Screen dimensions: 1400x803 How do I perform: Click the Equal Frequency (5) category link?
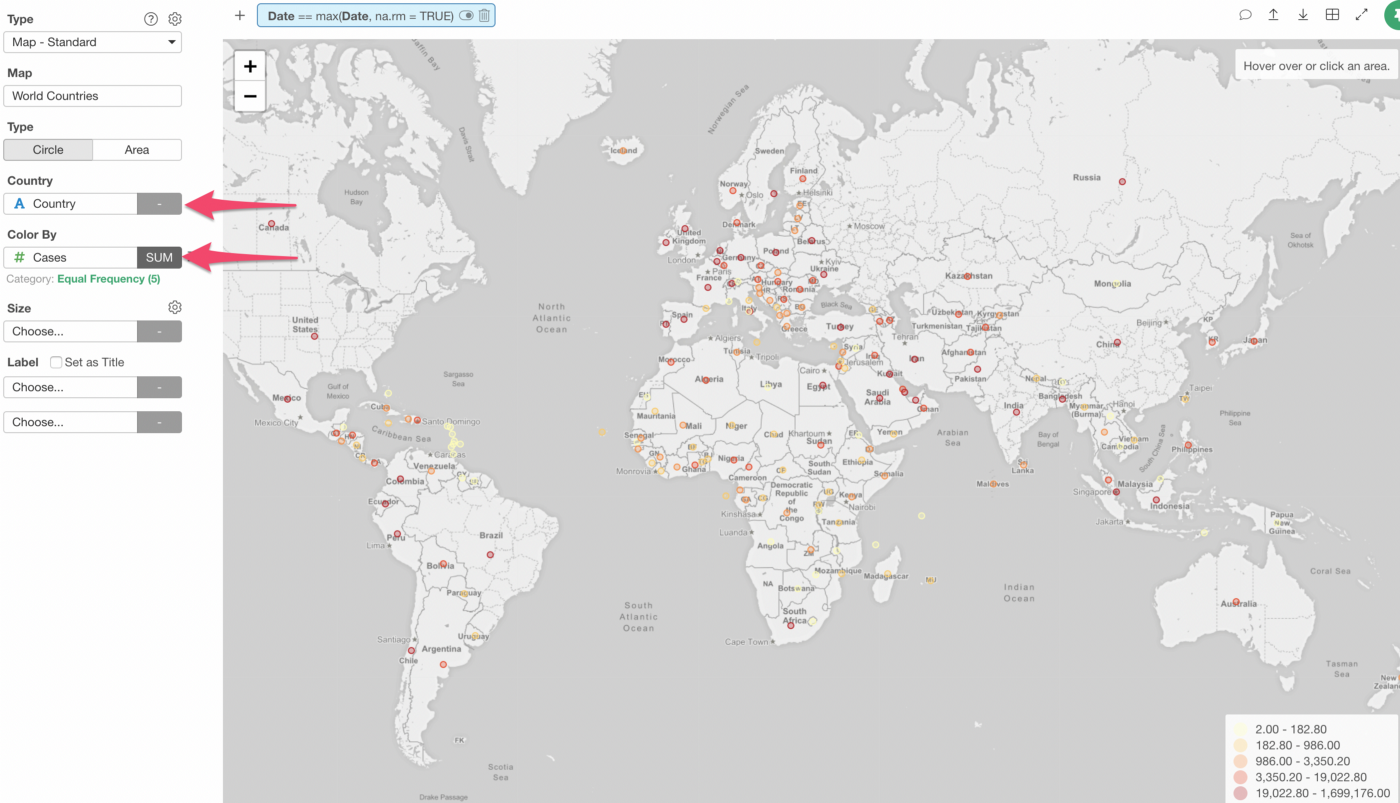tap(108, 279)
